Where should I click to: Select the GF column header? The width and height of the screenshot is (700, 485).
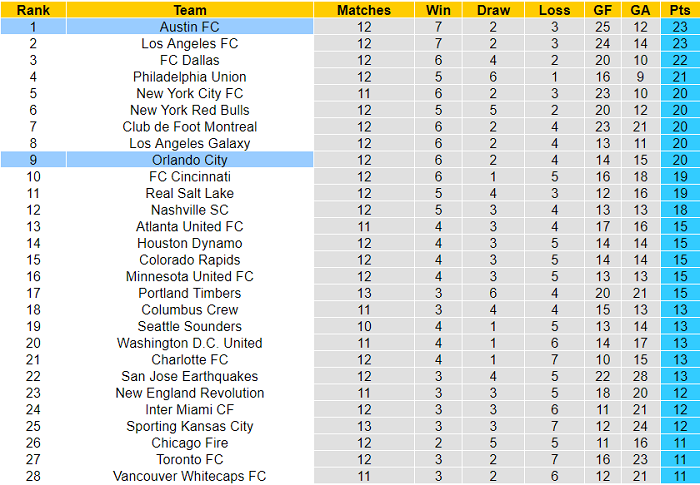click(x=601, y=10)
